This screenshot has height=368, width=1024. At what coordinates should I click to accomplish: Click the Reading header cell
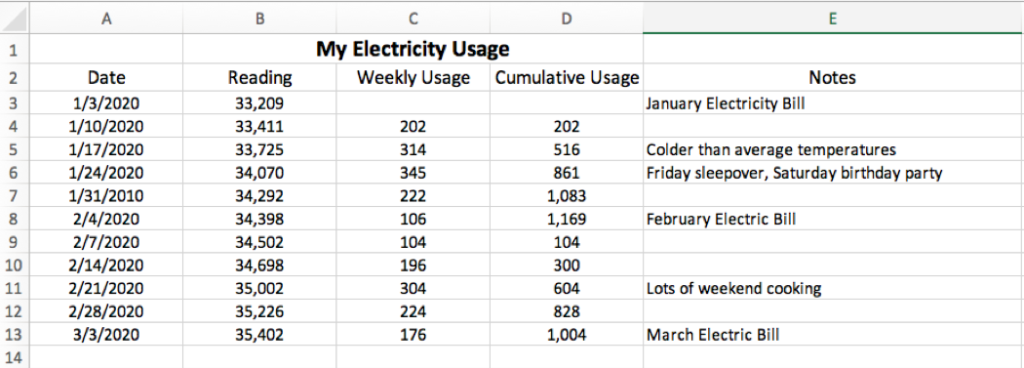tap(260, 78)
